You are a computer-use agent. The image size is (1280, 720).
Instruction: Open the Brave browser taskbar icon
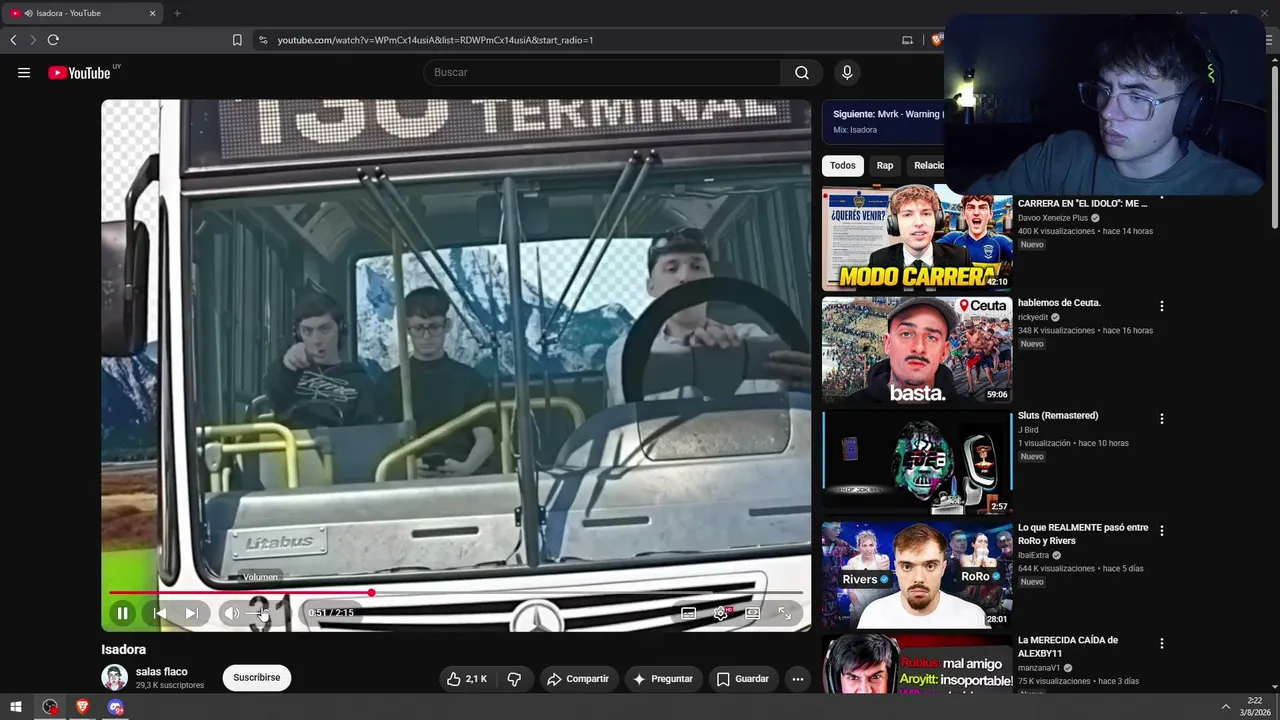pyautogui.click(x=82, y=707)
